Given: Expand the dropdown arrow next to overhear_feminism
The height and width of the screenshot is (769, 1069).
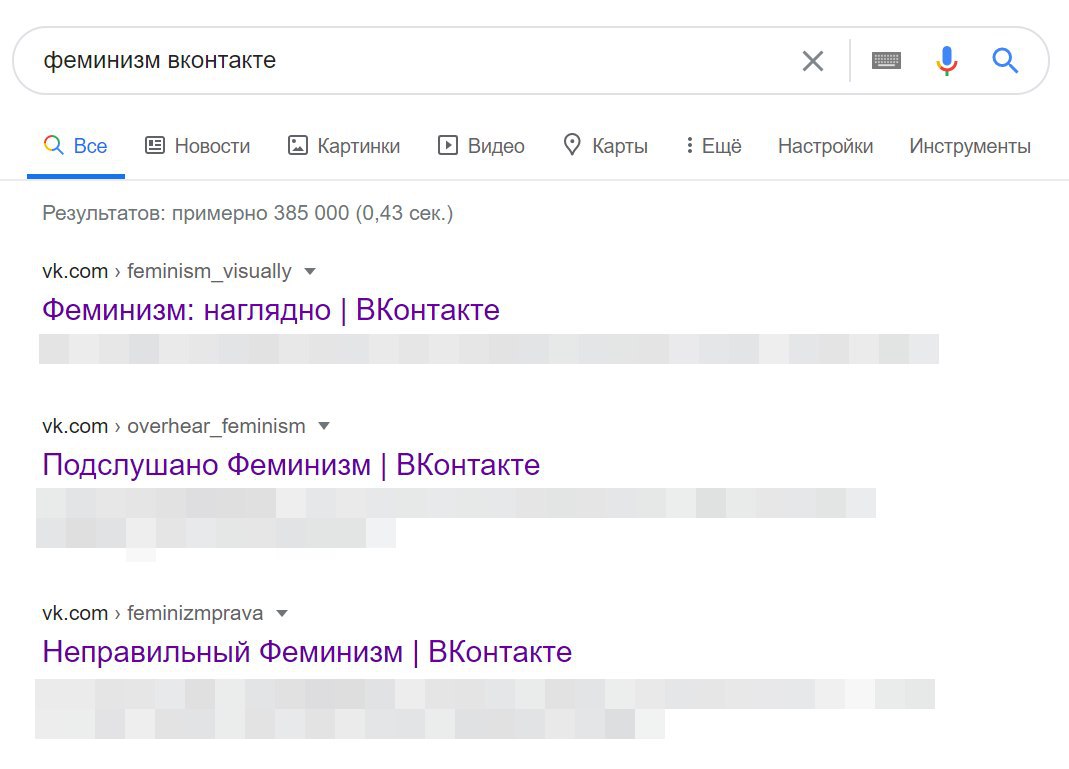Looking at the screenshot, I should point(324,426).
